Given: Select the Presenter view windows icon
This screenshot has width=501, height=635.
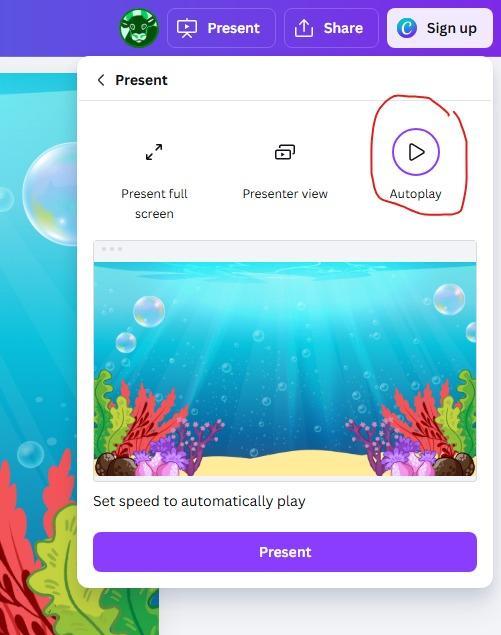Looking at the screenshot, I should pos(285,152).
